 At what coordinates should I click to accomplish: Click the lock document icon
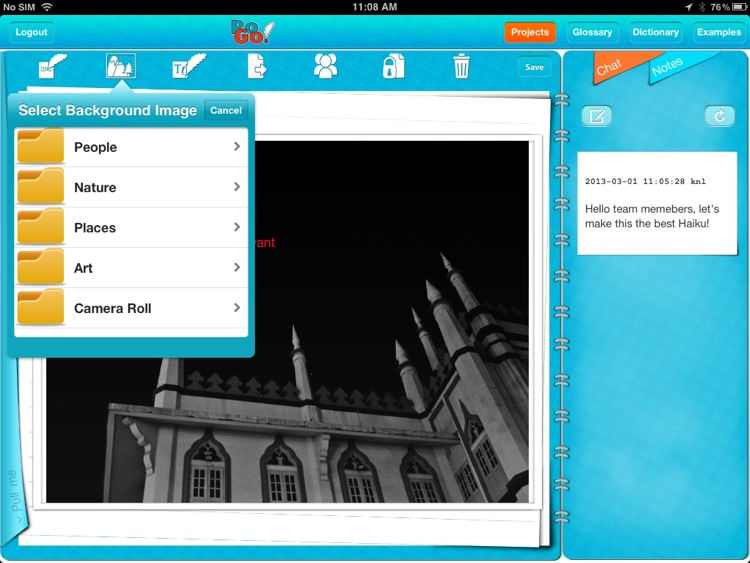(x=393, y=67)
